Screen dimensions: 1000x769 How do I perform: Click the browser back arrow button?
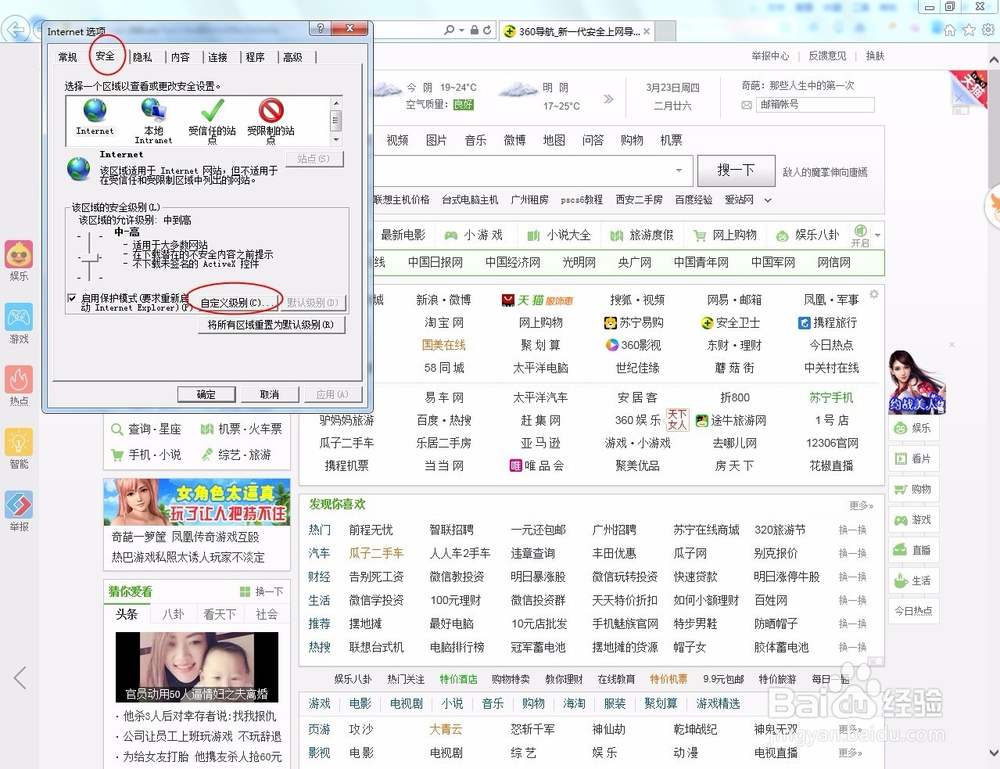point(14,30)
